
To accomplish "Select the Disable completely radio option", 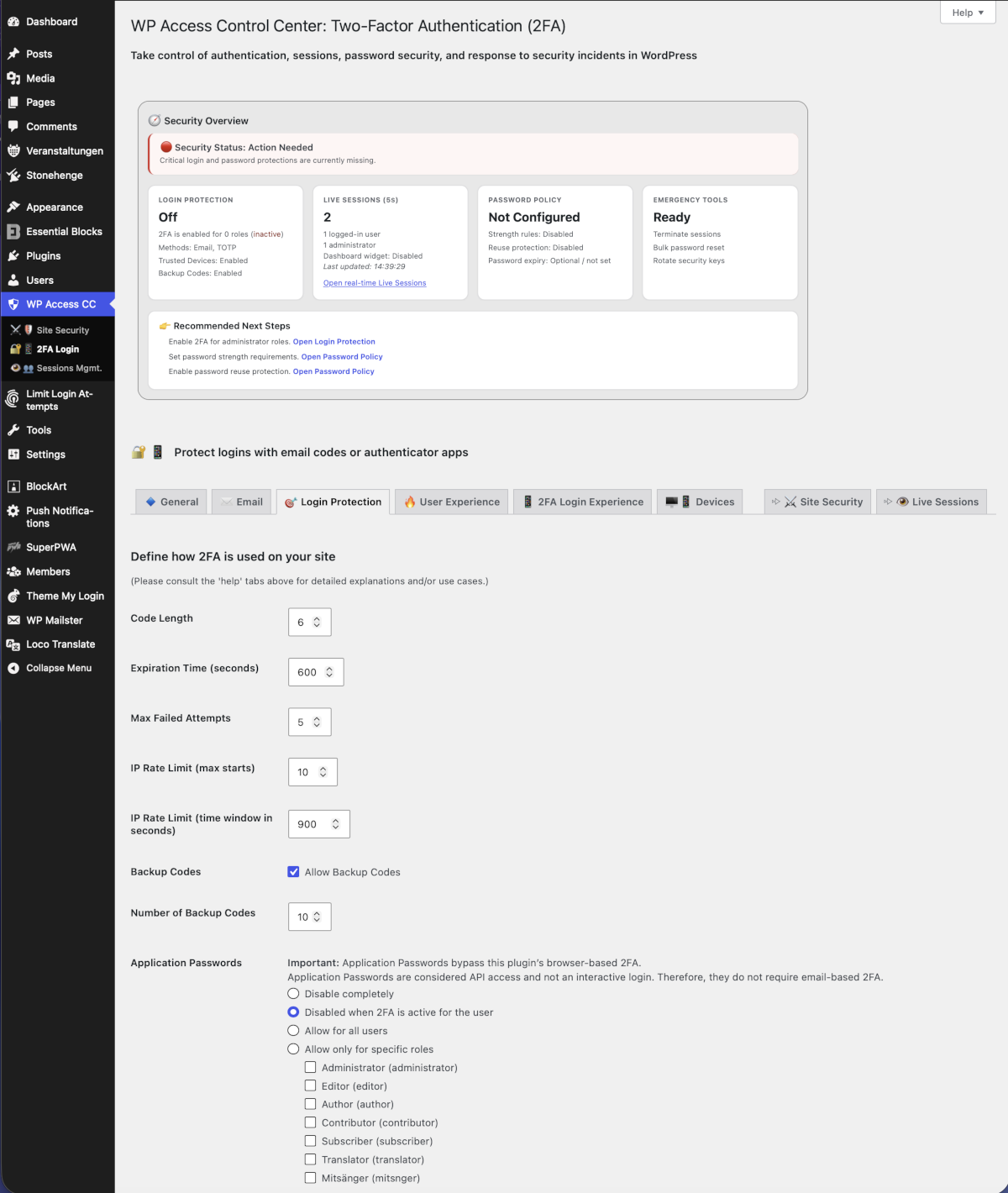I will pos(293,994).
